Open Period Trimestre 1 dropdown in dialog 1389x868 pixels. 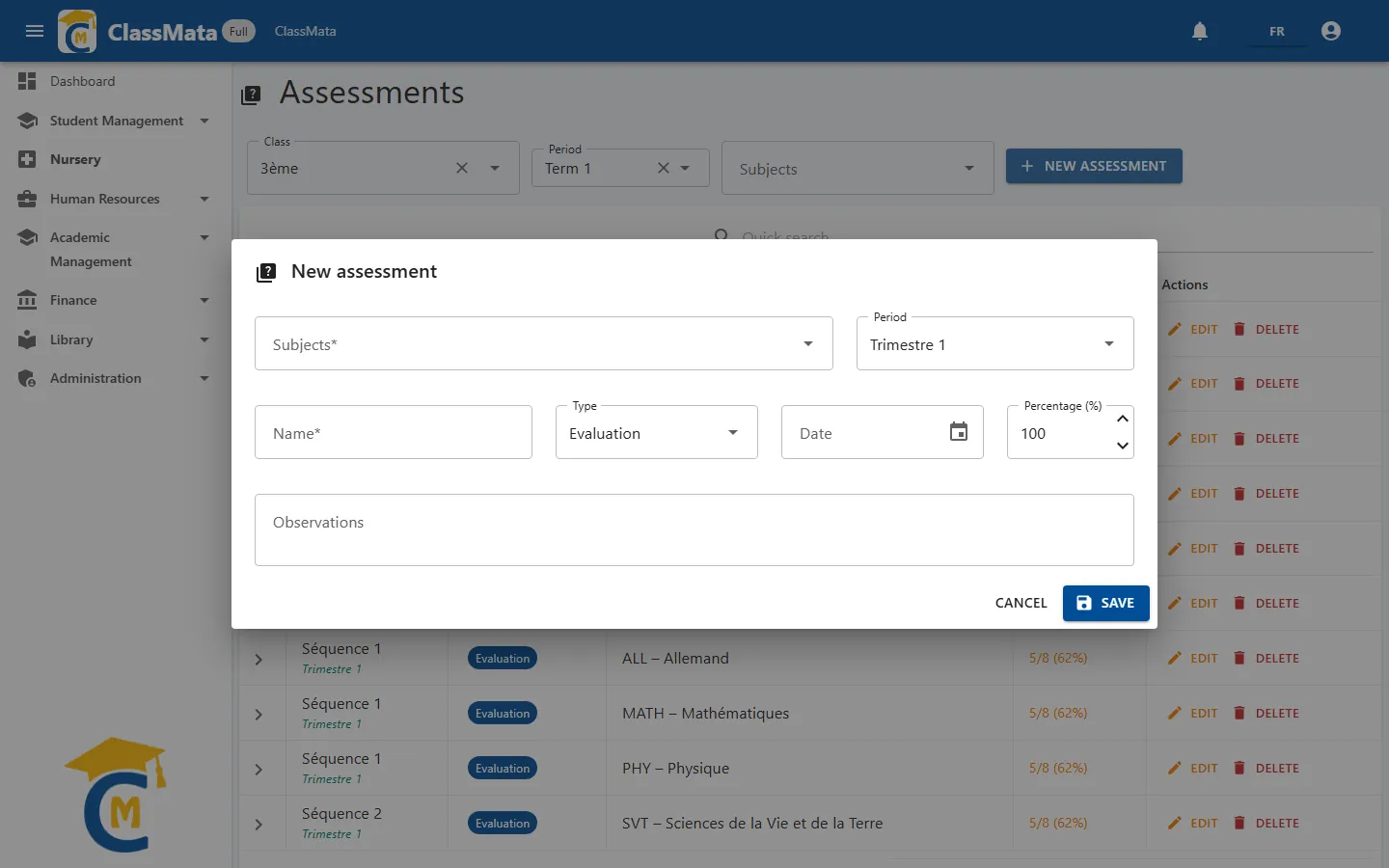click(x=995, y=343)
